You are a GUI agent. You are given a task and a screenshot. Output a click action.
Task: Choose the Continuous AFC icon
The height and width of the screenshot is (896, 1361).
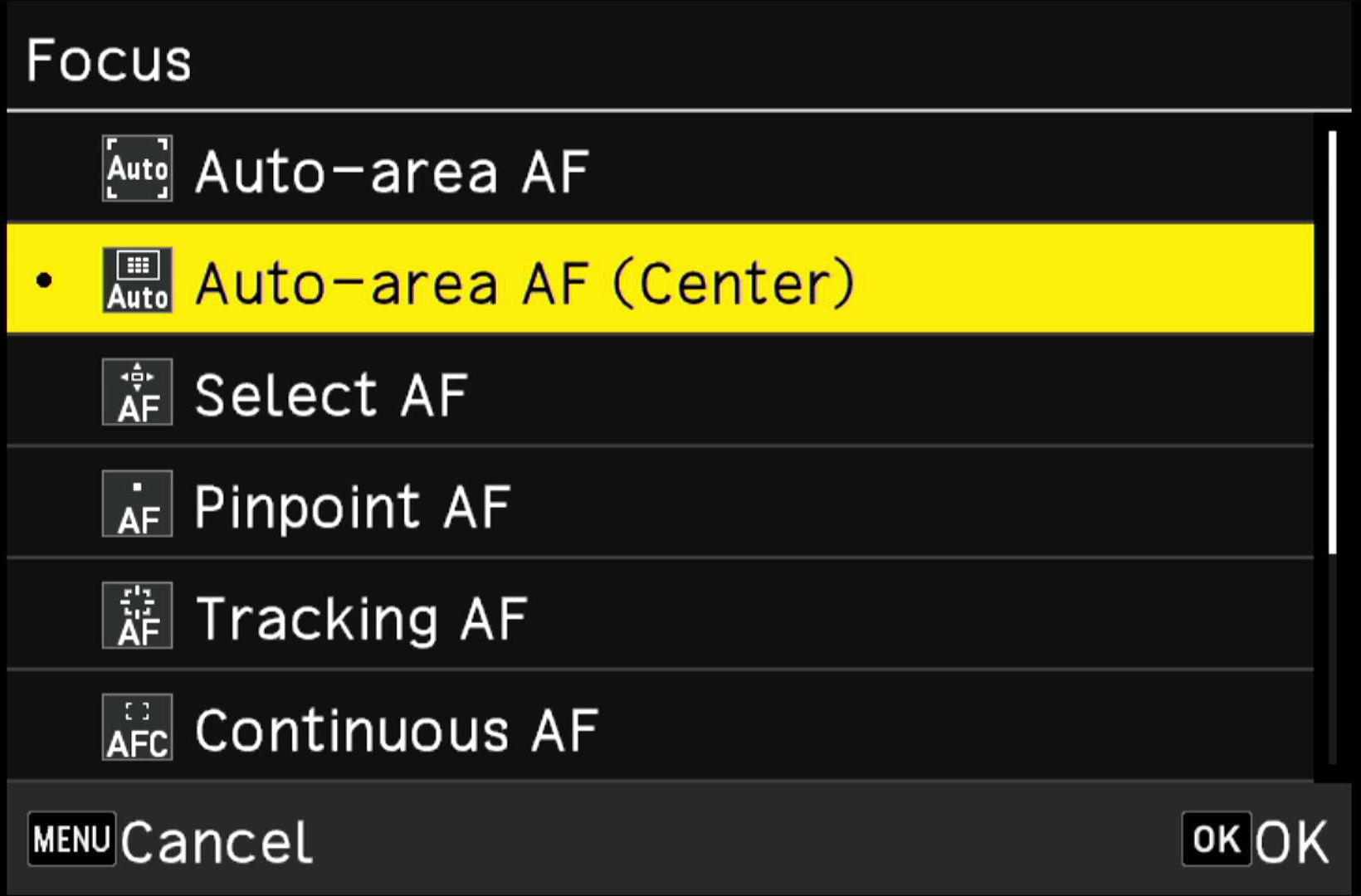(x=137, y=728)
